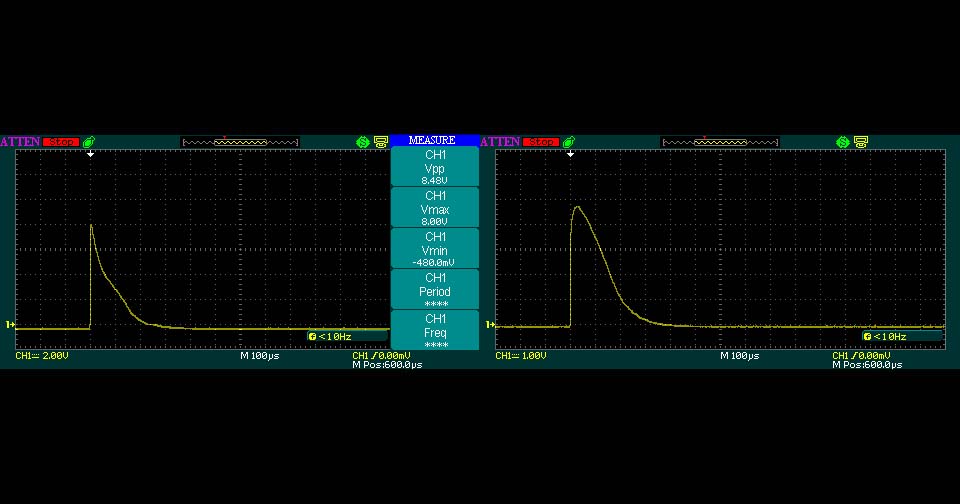The height and width of the screenshot is (504, 960).
Task: Click the pulse waveform peak on the 2.00V screen
Action: (91, 225)
